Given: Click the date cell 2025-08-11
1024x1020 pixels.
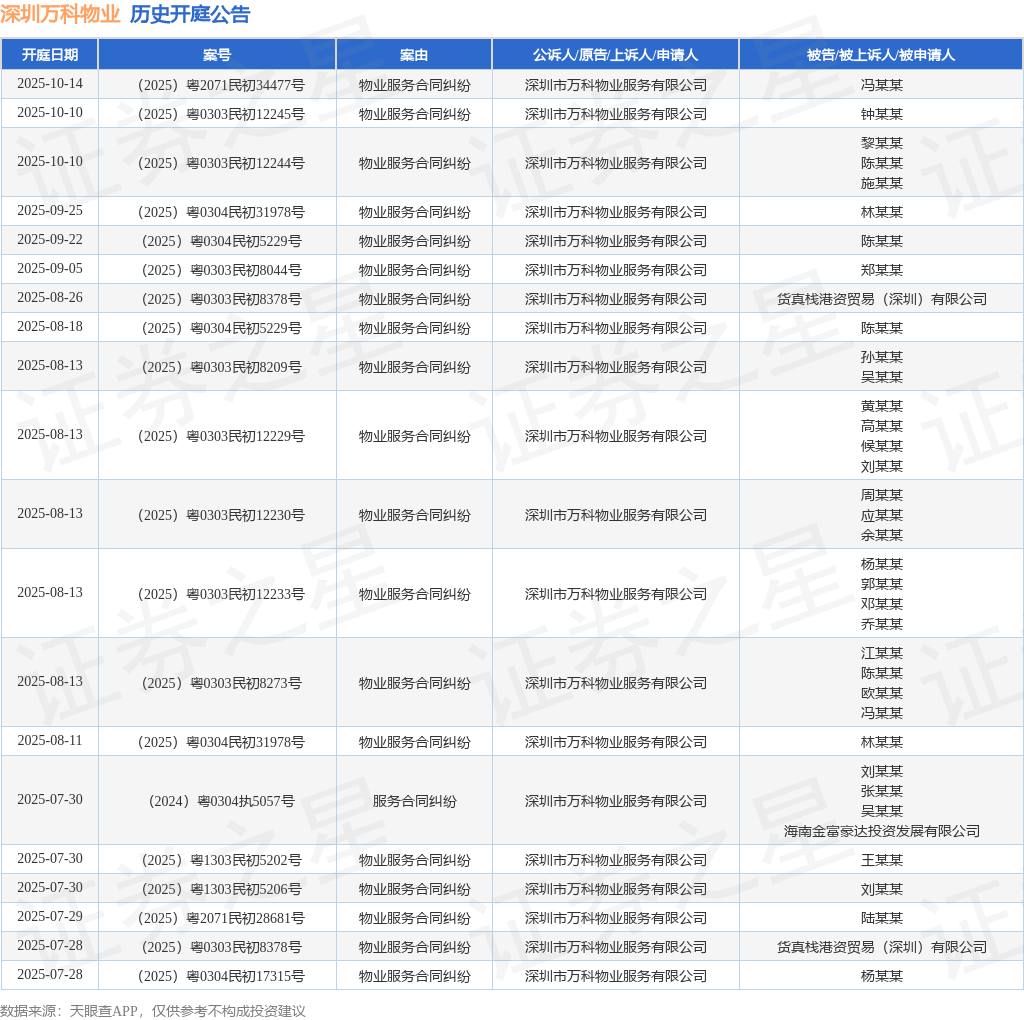Looking at the screenshot, I should (50, 740).
